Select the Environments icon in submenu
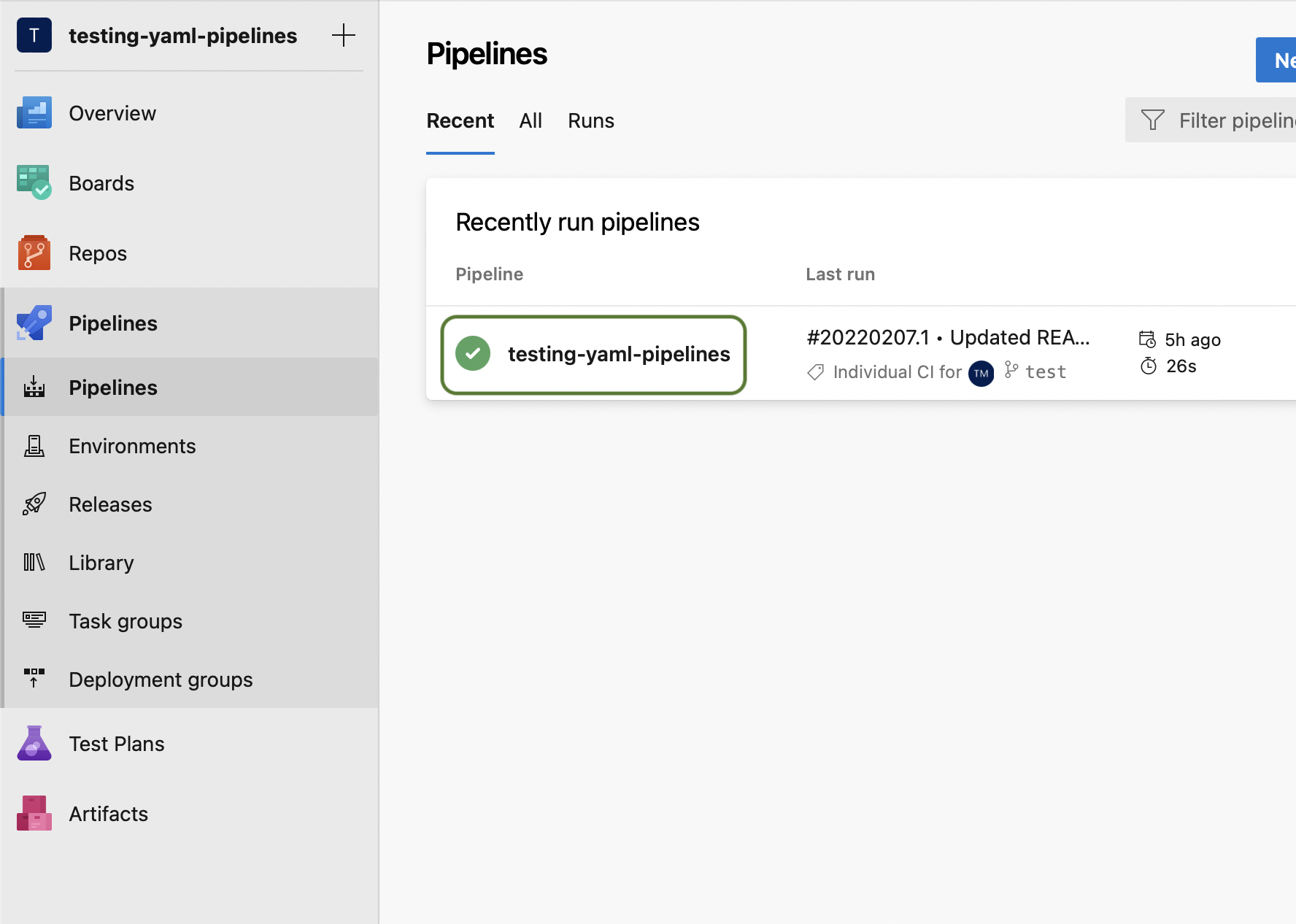 click(34, 446)
